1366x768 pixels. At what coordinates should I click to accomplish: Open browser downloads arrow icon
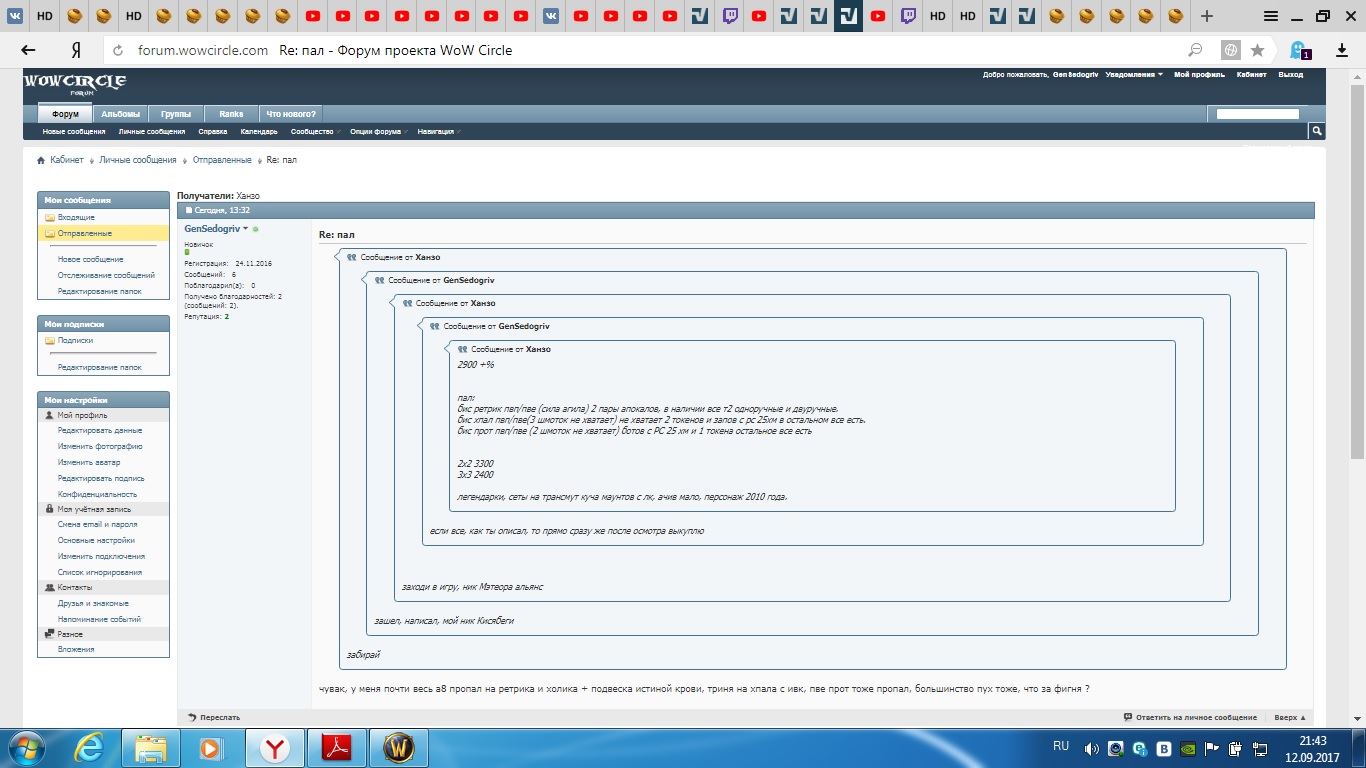point(1342,50)
